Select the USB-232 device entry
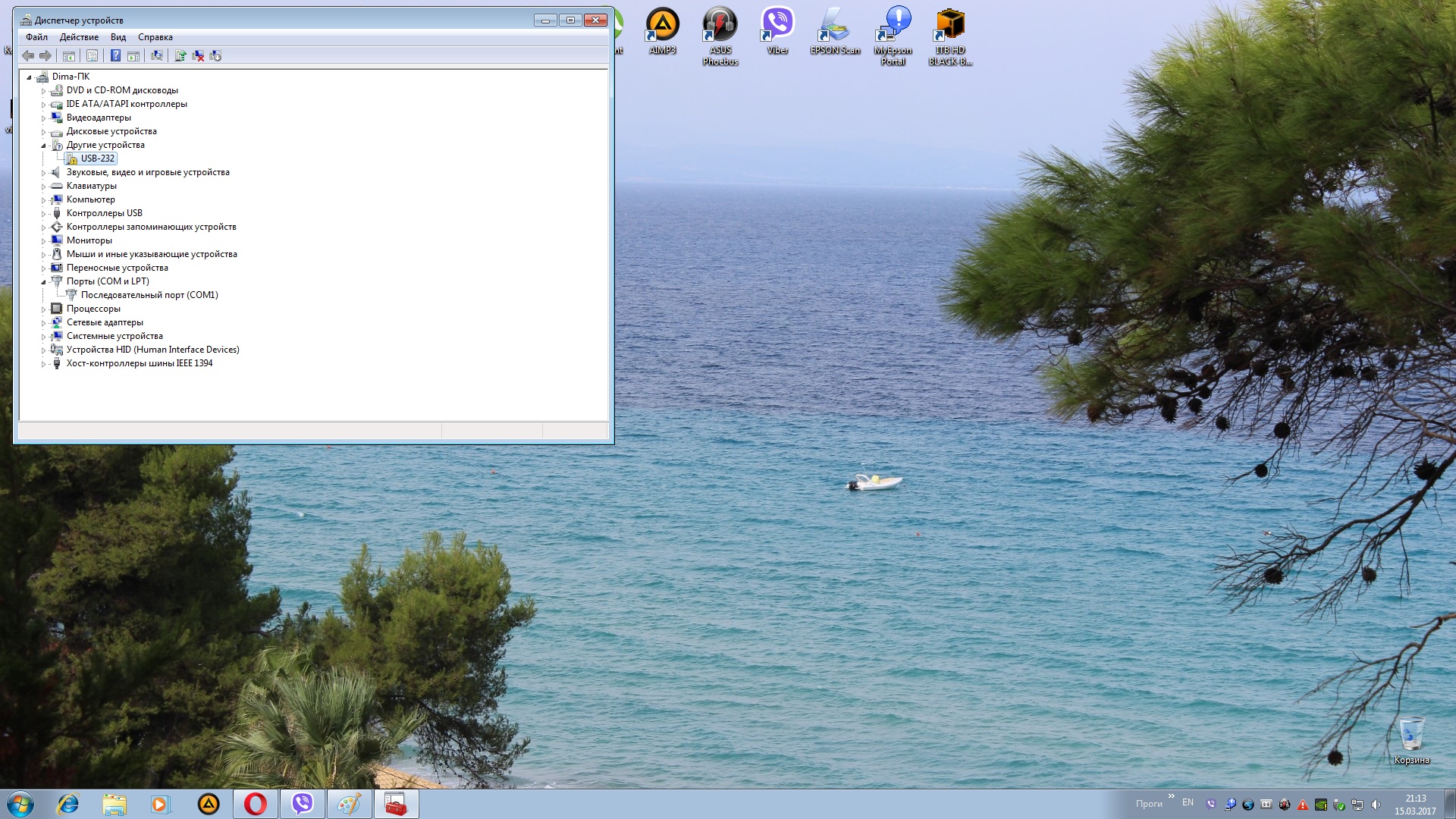This screenshot has height=819, width=1456. 97,158
